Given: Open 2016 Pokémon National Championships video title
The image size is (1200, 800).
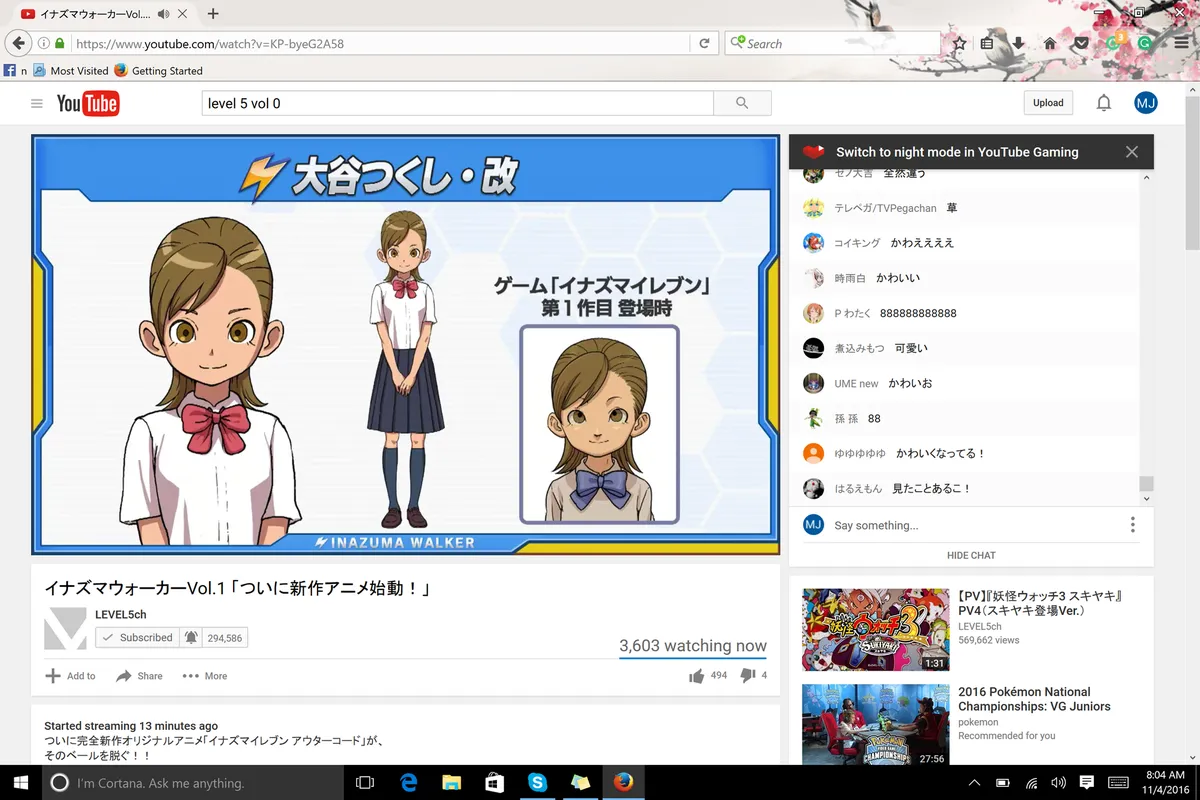Looking at the screenshot, I should (1034, 699).
